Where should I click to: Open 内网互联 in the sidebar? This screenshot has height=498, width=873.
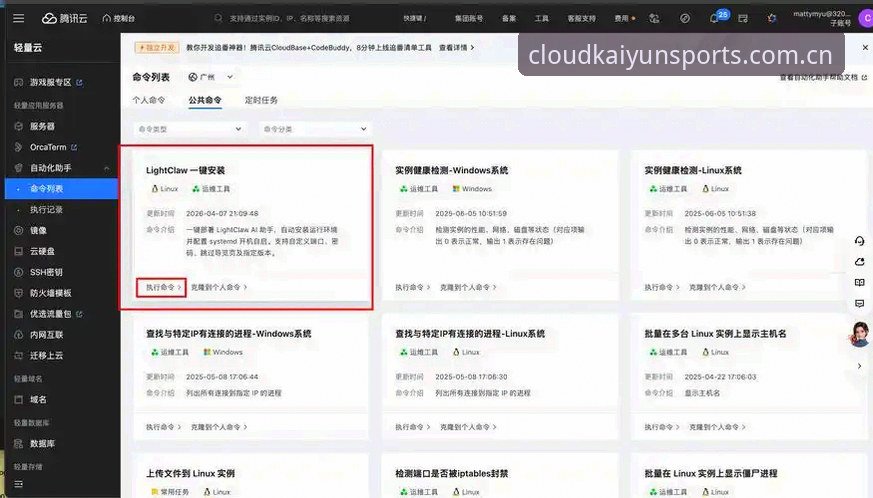tap(46, 335)
